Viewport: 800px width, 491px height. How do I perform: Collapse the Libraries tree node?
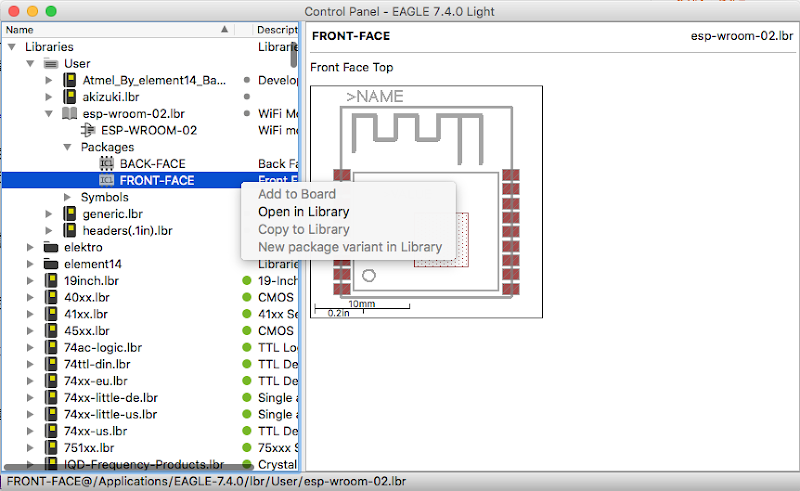(x=12, y=47)
